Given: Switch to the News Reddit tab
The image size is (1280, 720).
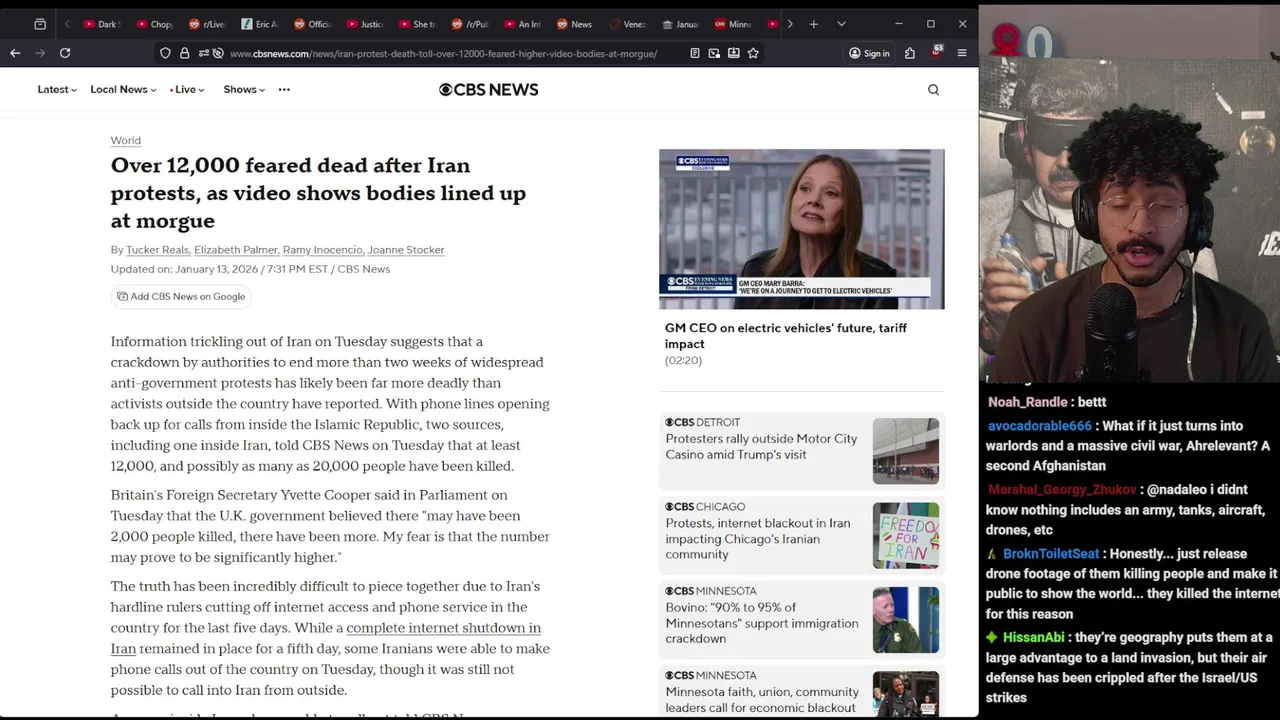Looking at the screenshot, I should [x=574, y=24].
